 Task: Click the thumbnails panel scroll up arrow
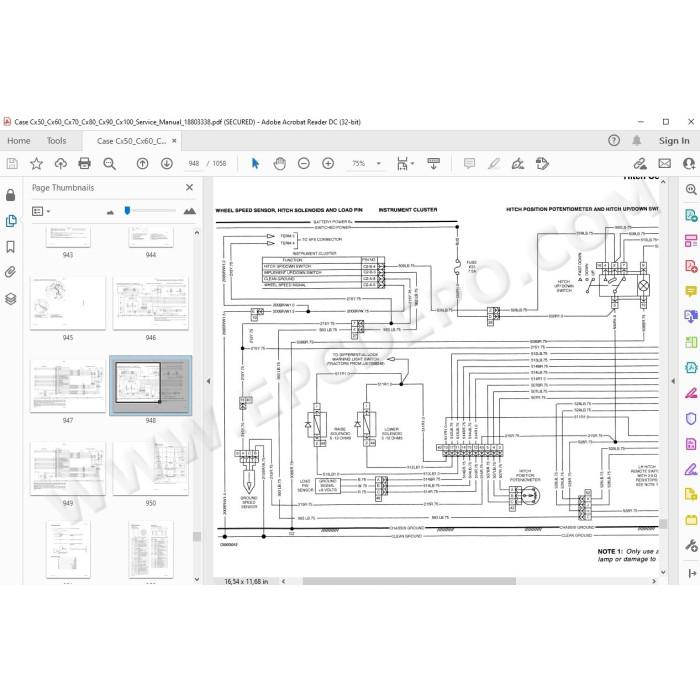(x=197, y=233)
